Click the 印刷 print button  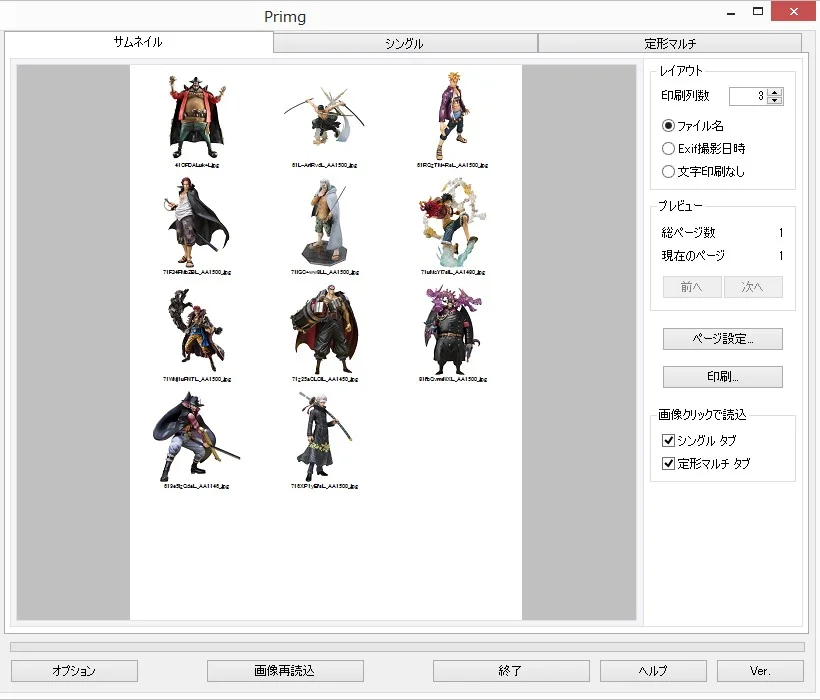[723, 377]
